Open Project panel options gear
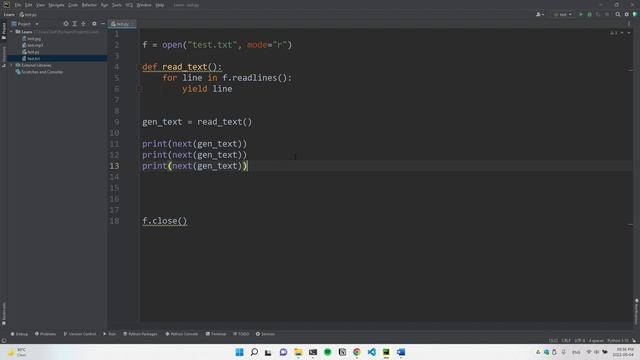 pyautogui.click(x=94, y=24)
